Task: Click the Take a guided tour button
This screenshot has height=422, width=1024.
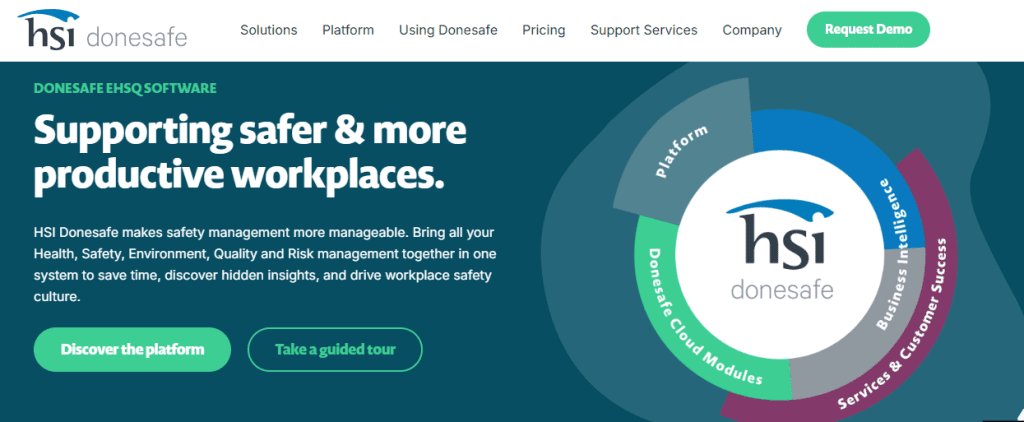Action: tap(335, 349)
